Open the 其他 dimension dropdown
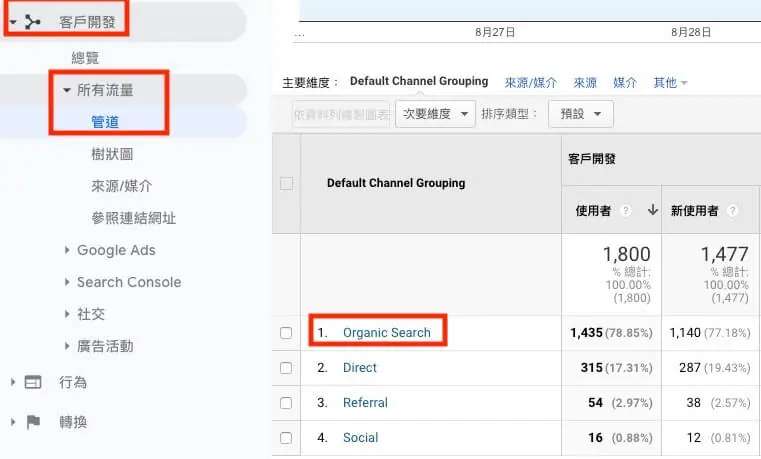Image resolution: width=761 pixels, height=459 pixels. (670, 82)
